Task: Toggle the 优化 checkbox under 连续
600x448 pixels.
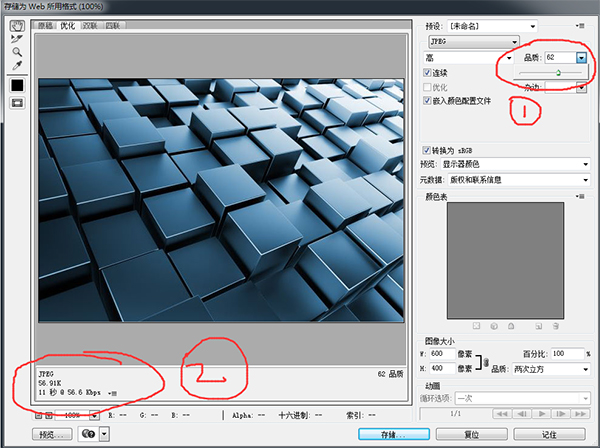Action: (427, 87)
